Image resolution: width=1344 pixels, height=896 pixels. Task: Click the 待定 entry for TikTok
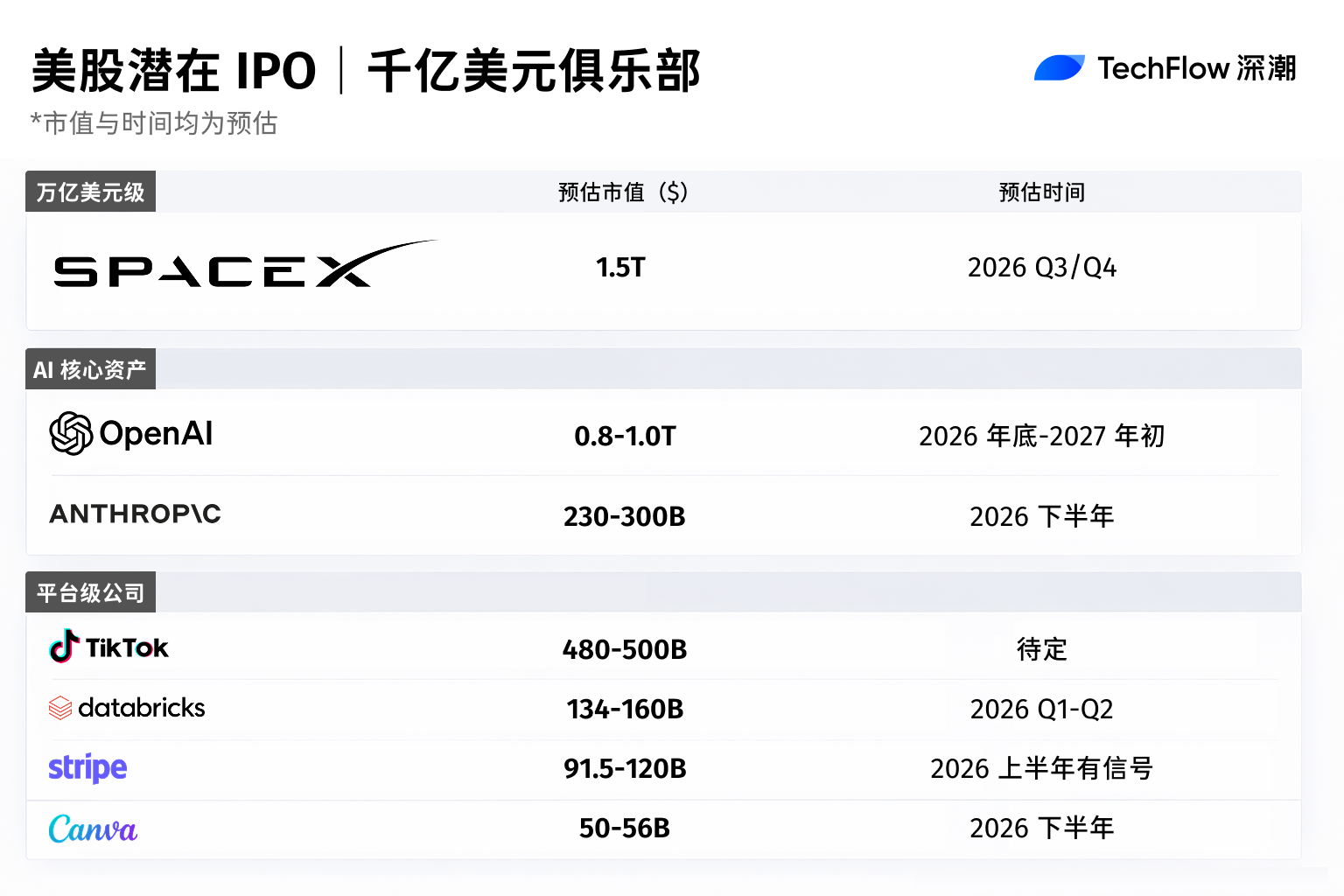(1041, 649)
